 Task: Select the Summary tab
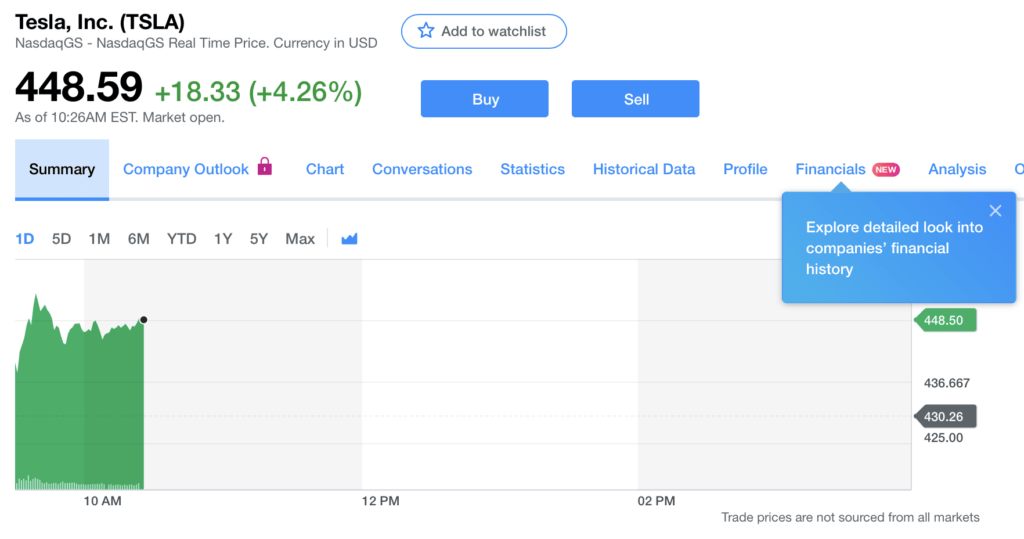pos(62,169)
